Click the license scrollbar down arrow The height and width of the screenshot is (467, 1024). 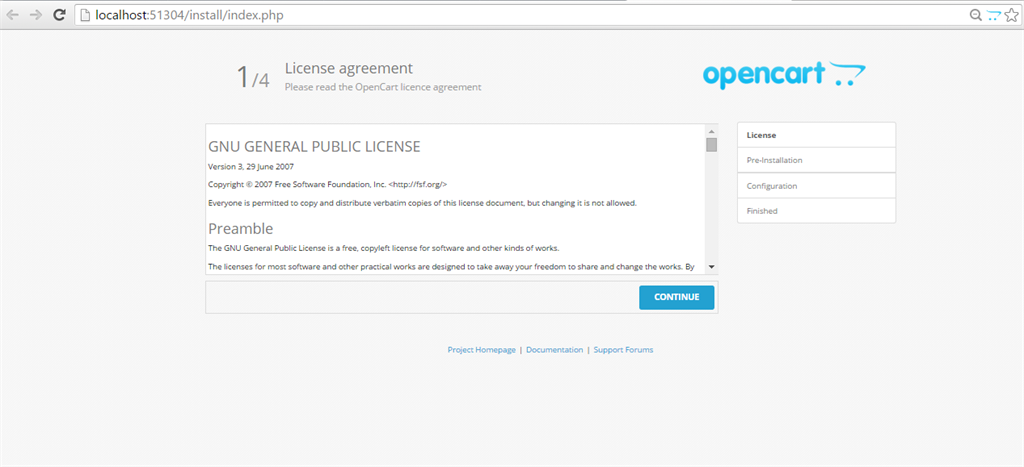pyautogui.click(x=711, y=266)
